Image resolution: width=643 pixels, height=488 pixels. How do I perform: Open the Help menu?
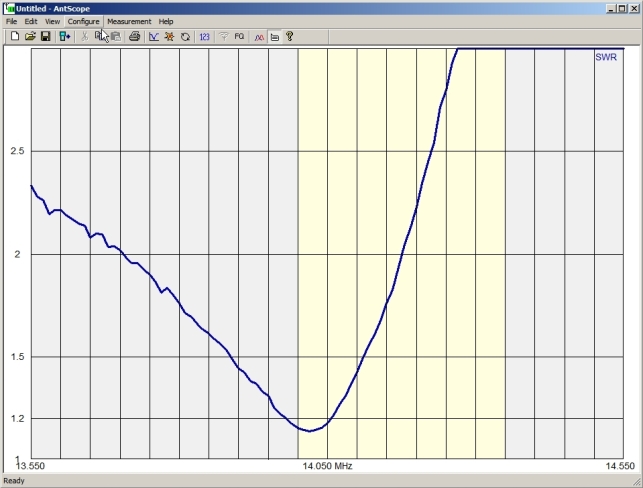tap(166, 21)
